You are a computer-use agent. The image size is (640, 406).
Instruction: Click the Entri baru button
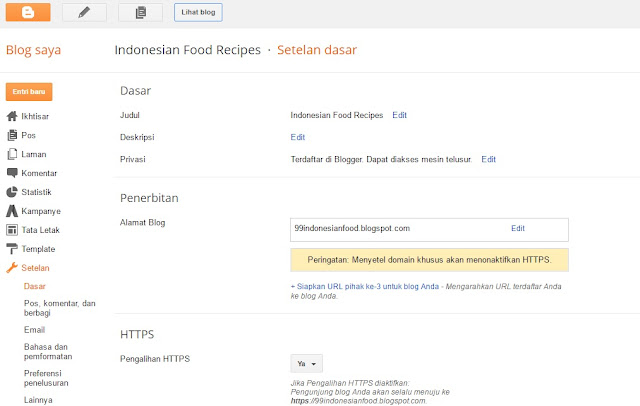pos(29,92)
